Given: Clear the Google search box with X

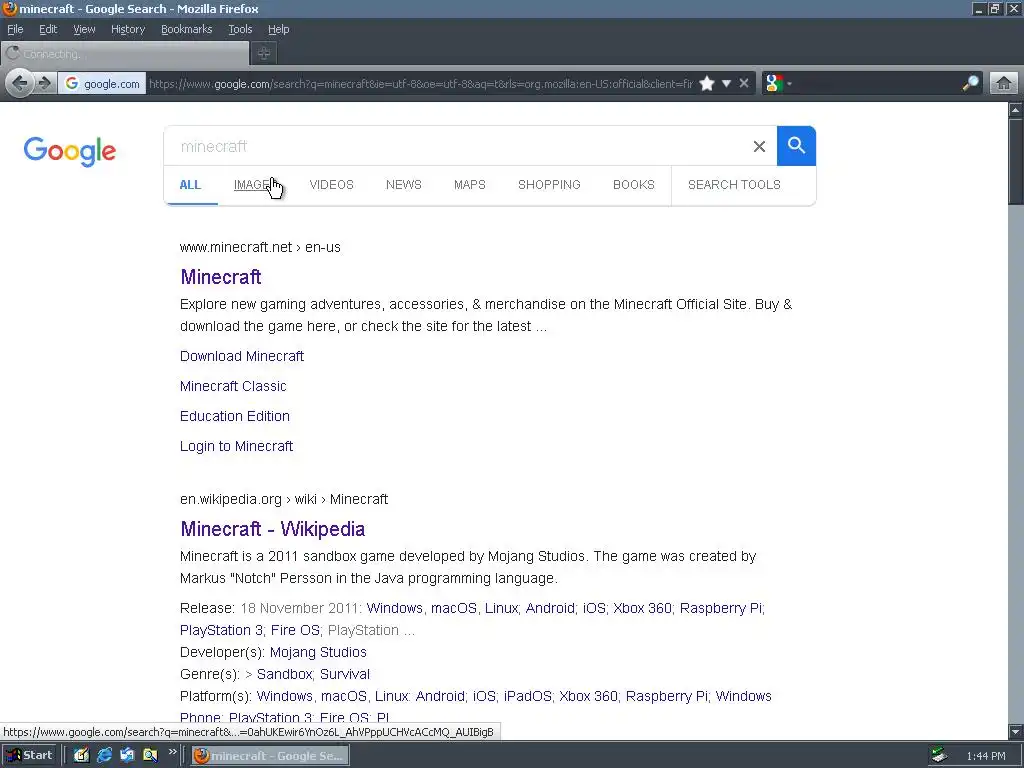Looking at the screenshot, I should [759, 146].
